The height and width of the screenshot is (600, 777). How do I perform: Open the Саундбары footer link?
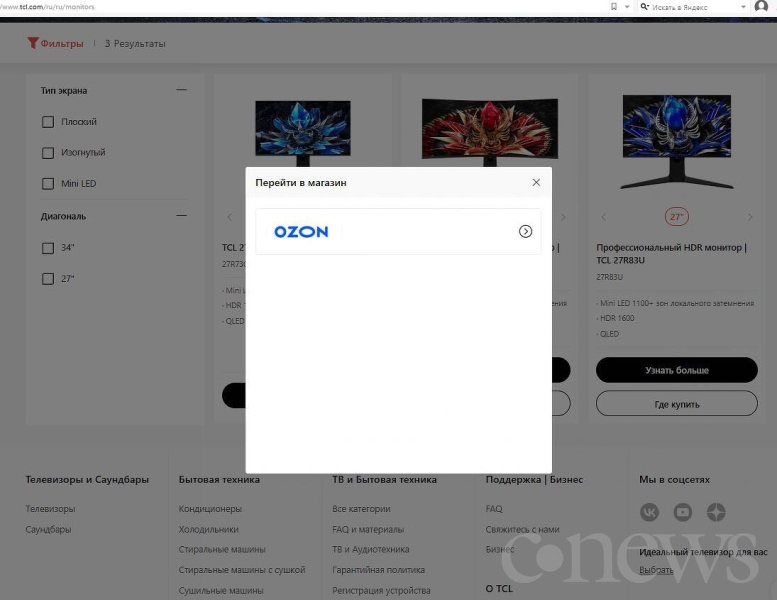[48, 529]
